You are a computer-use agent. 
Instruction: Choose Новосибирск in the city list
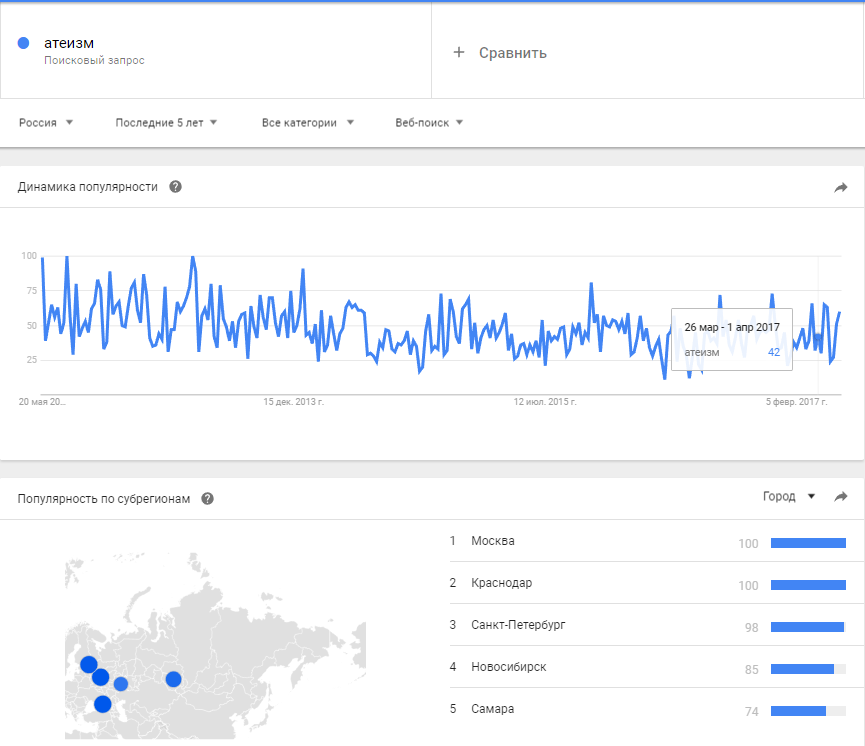point(508,667)
